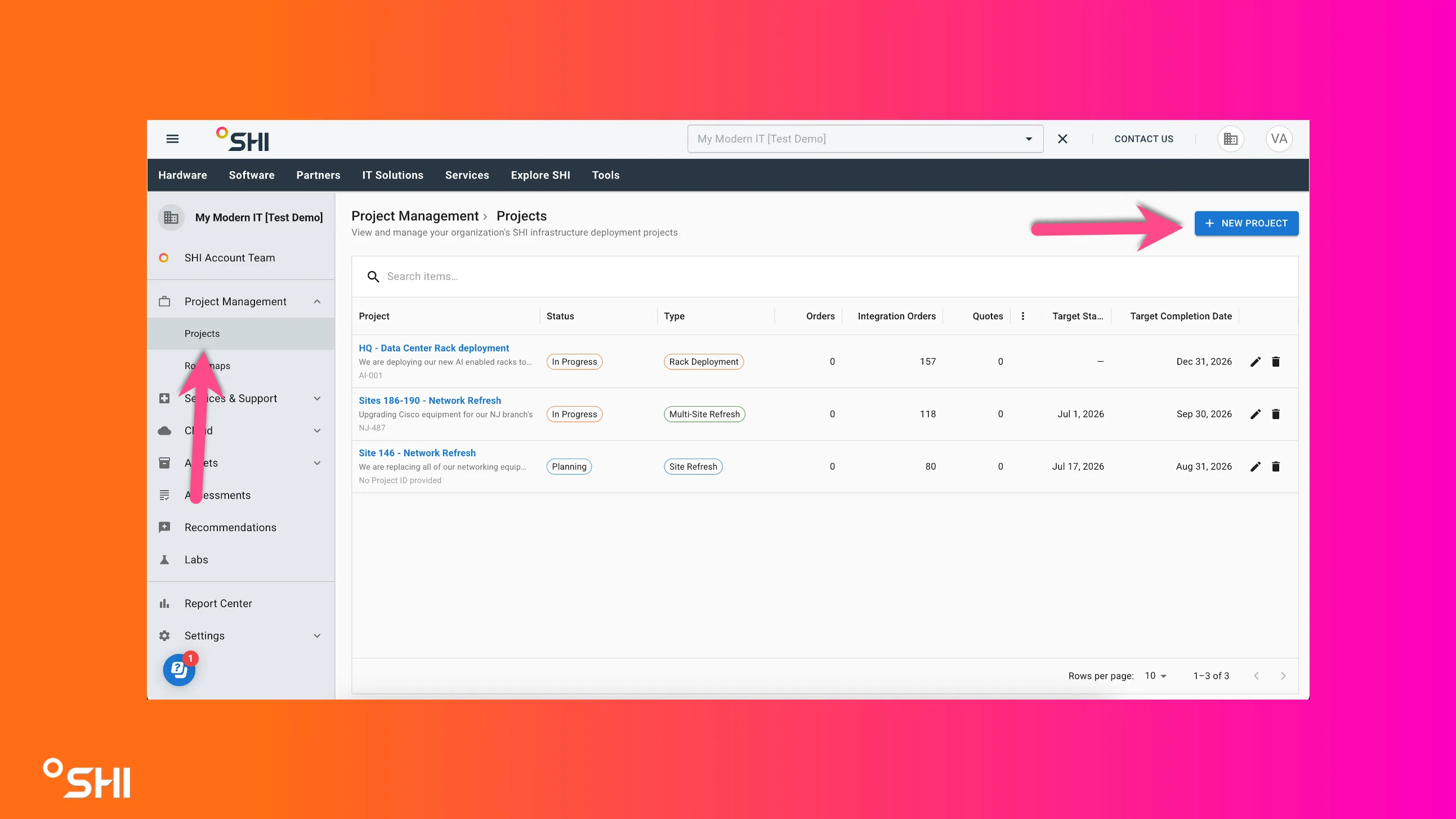The height and width of the screenshot is (819, 1456).
Task: Click the Search items input field
Action: [x=825, y=277]
